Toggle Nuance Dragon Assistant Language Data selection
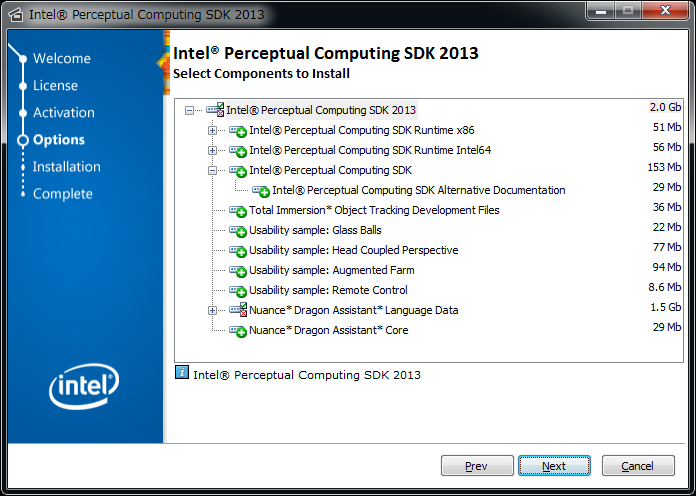The height and width of the screenshot is (496, 696). (x=238, y=311)
